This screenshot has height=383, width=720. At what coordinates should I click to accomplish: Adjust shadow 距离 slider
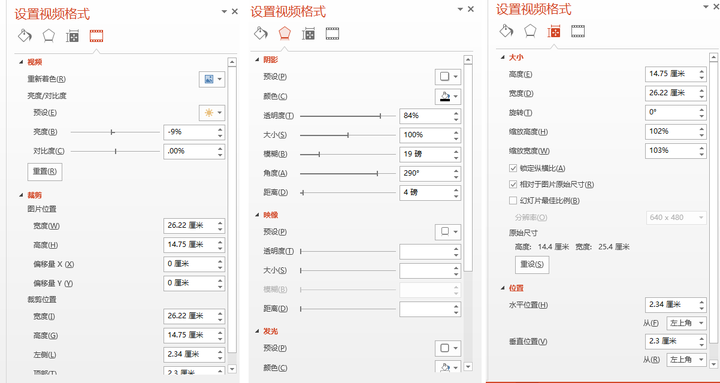(348, 193)
